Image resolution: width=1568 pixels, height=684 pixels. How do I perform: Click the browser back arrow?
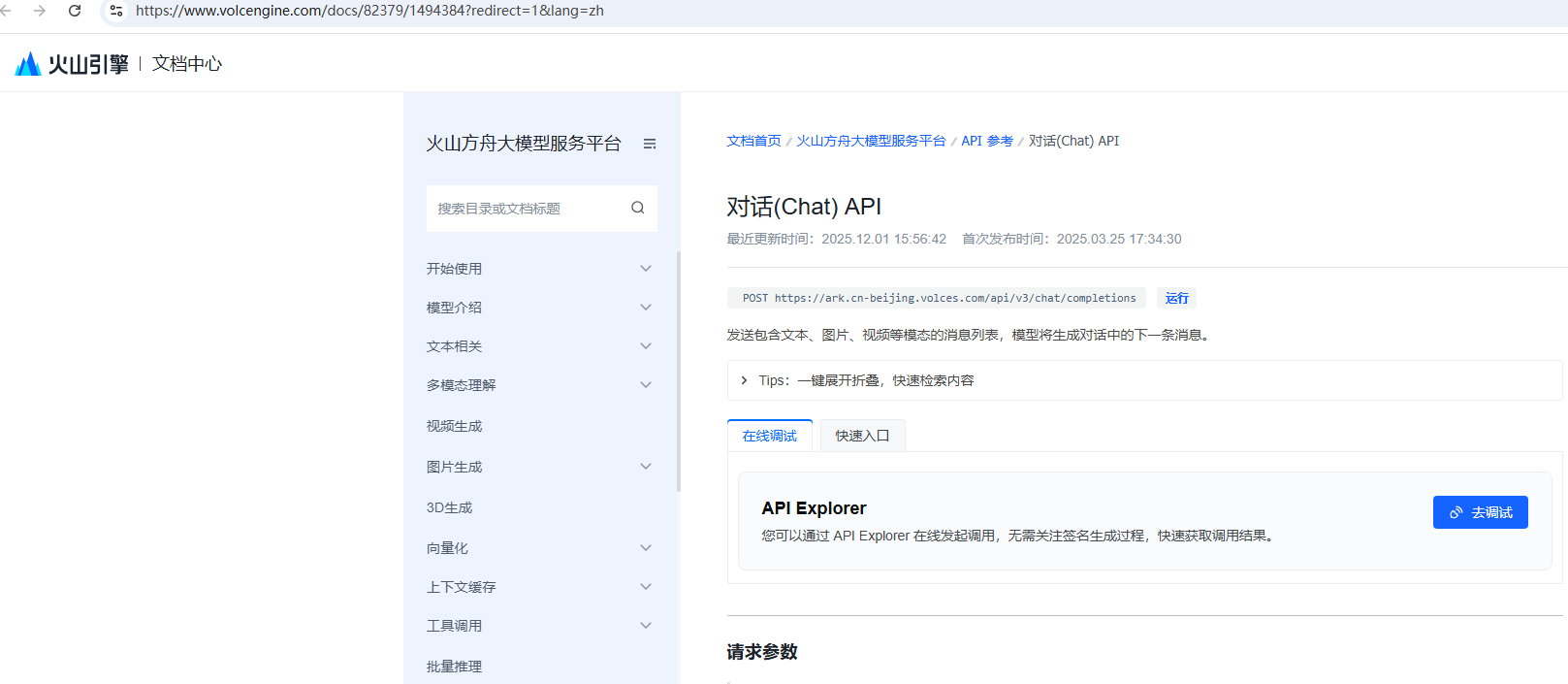7,11
